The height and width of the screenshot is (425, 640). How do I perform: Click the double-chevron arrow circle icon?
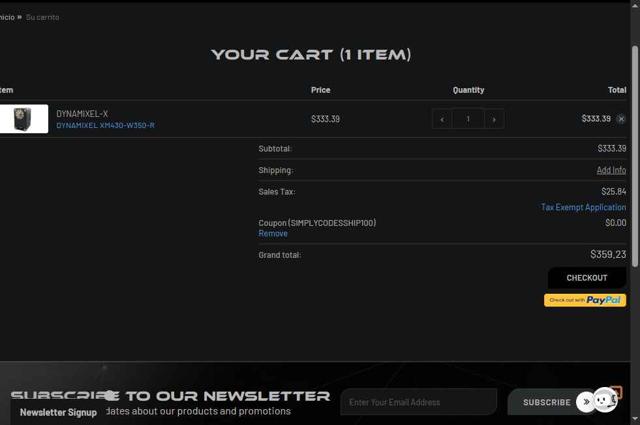pos(586,402)
